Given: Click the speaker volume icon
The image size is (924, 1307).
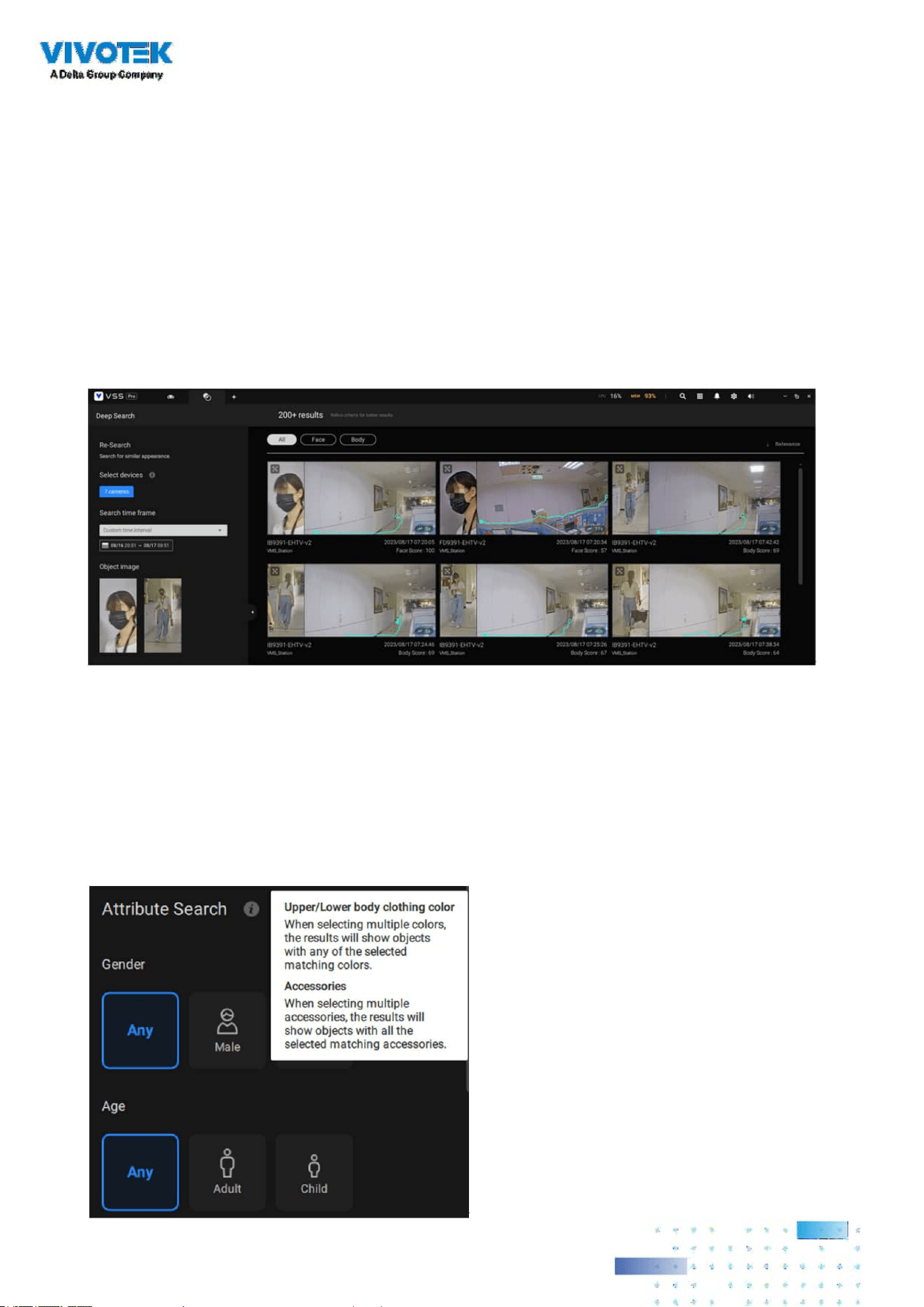Looking at the screenshot, I should click(x=751, y=396).
